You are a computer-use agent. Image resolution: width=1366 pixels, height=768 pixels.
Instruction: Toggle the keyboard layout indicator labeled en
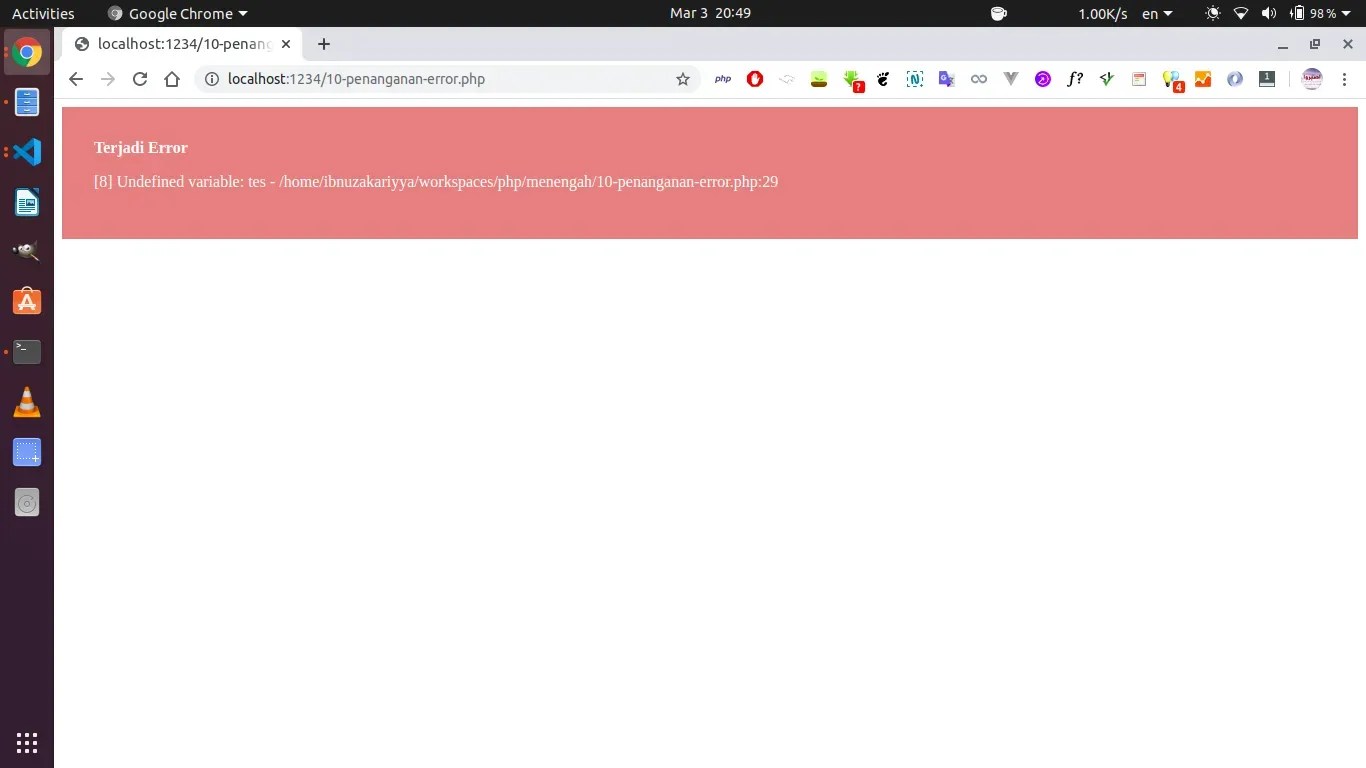tap(1152, 13)
